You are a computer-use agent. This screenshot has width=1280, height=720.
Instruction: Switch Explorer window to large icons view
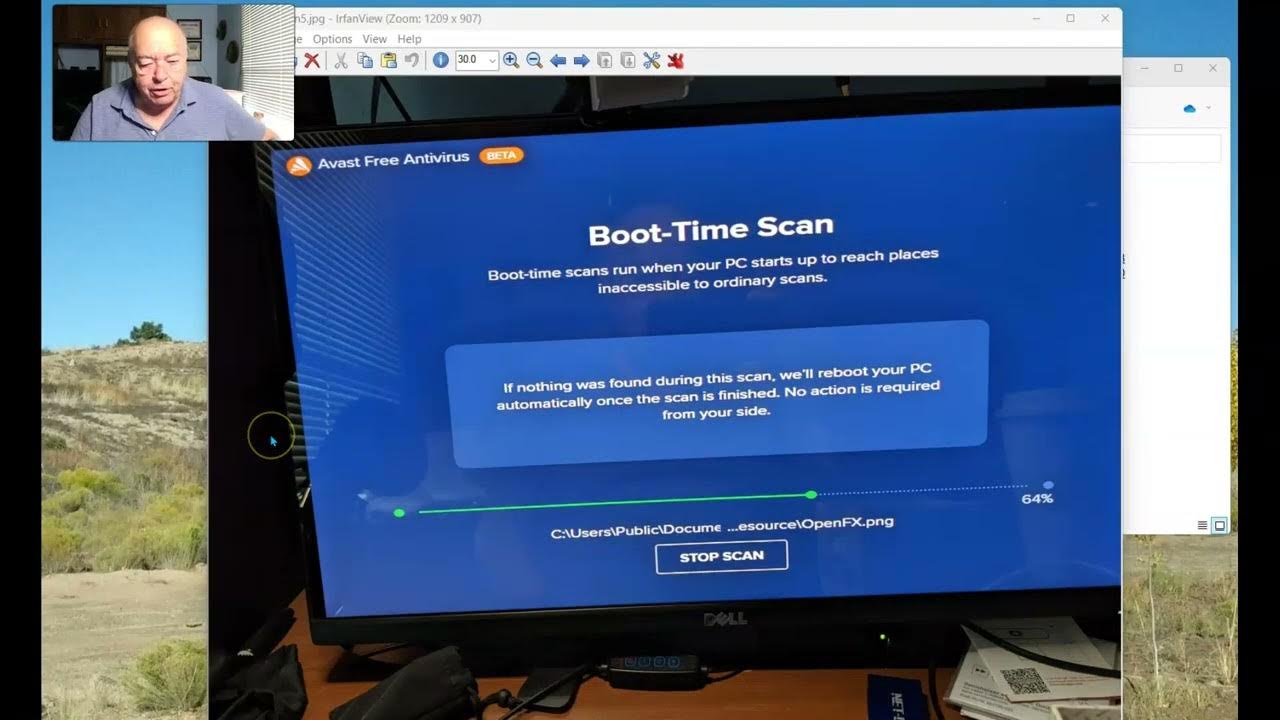point(1220,526)
